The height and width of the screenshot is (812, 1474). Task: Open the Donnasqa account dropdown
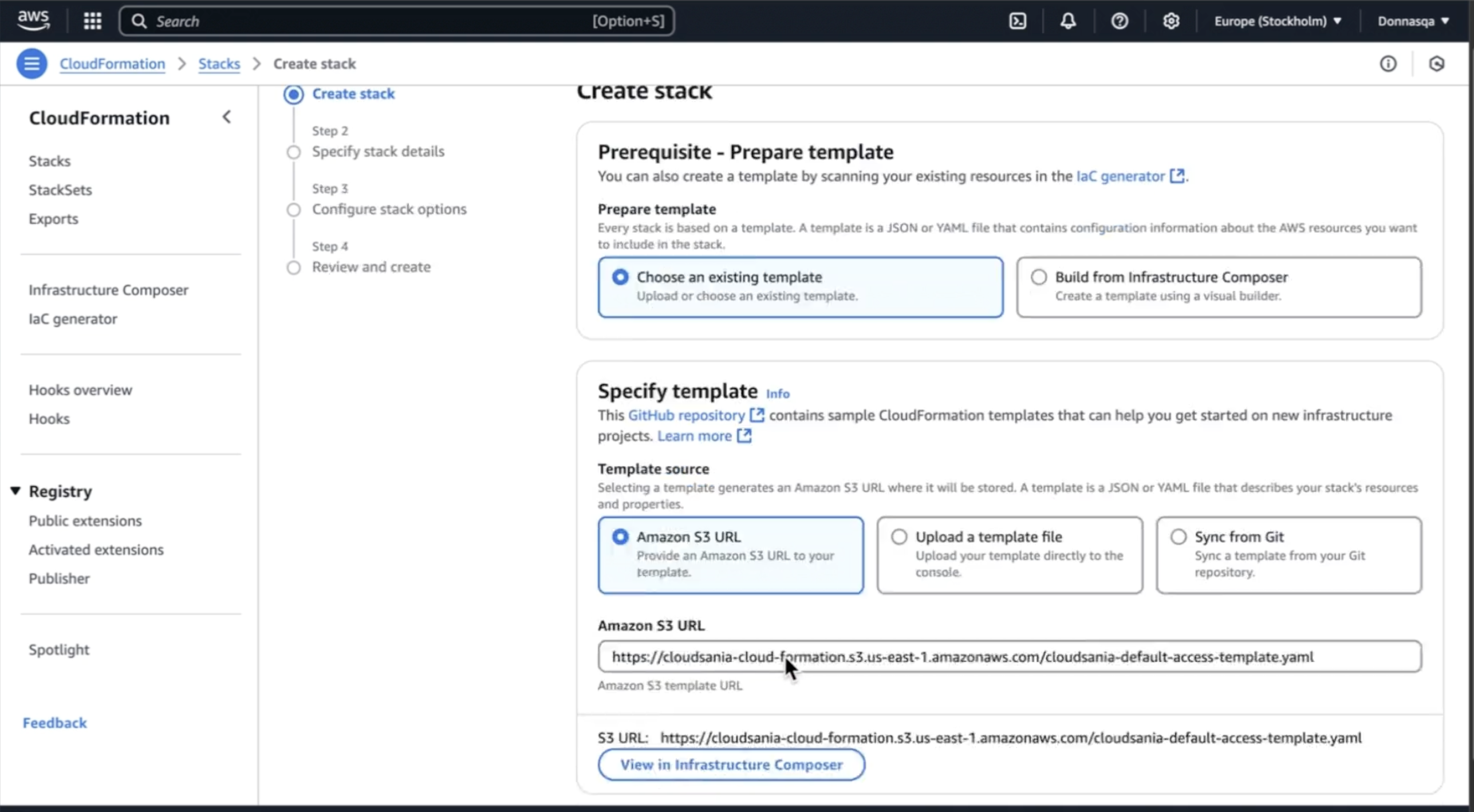click(1413, 21)
